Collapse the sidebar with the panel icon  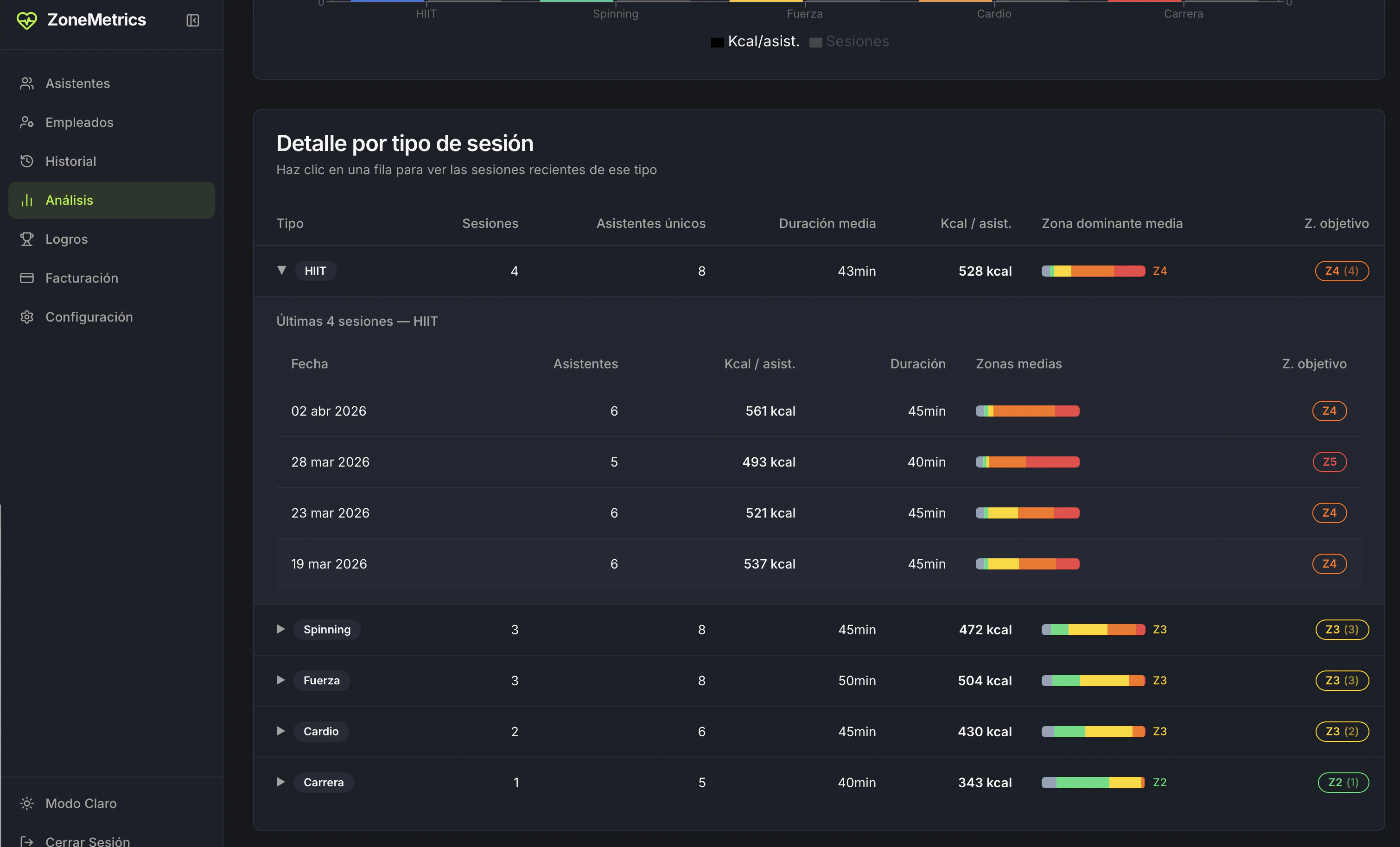click(192, 20)
